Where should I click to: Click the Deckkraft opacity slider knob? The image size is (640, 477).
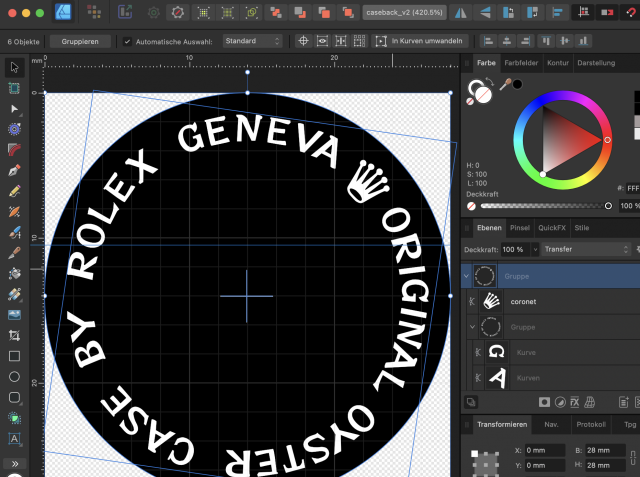coord(608,206)
